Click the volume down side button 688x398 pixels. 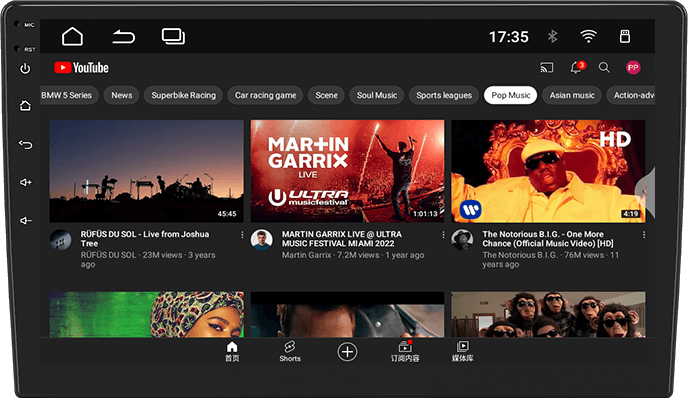click(25, 220)
